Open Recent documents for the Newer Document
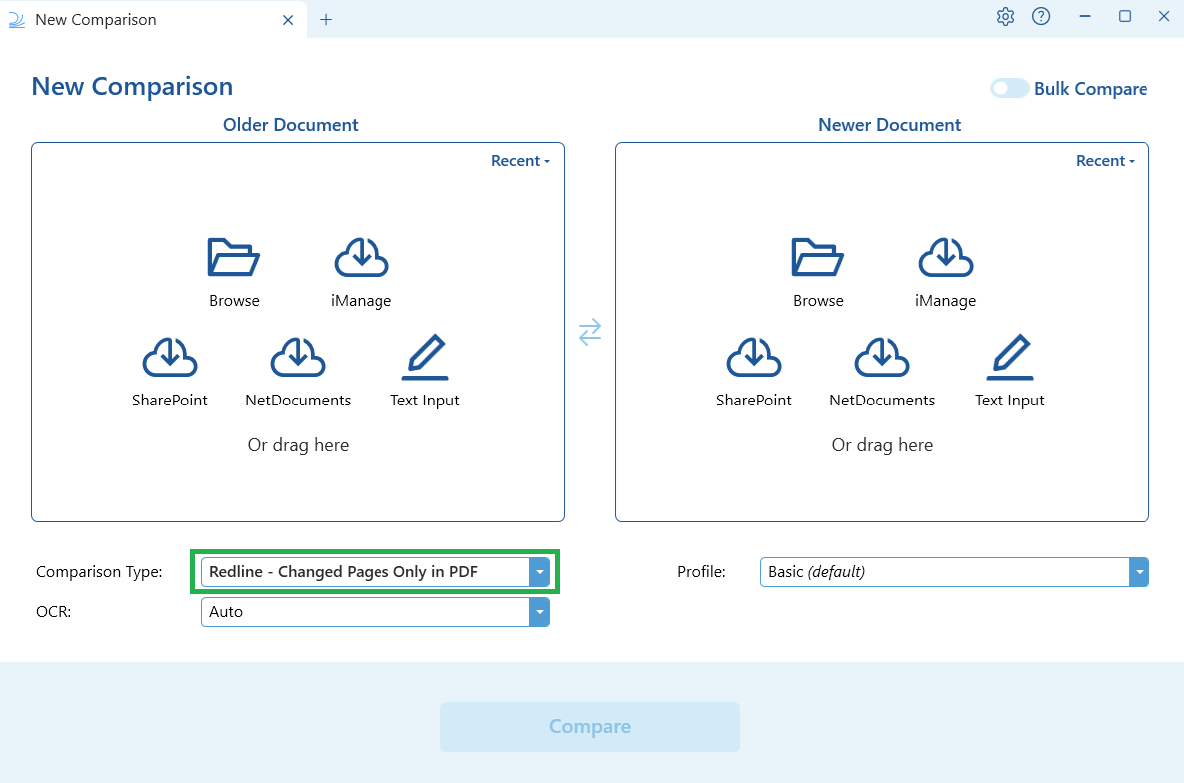 [x=1104, y=160]
